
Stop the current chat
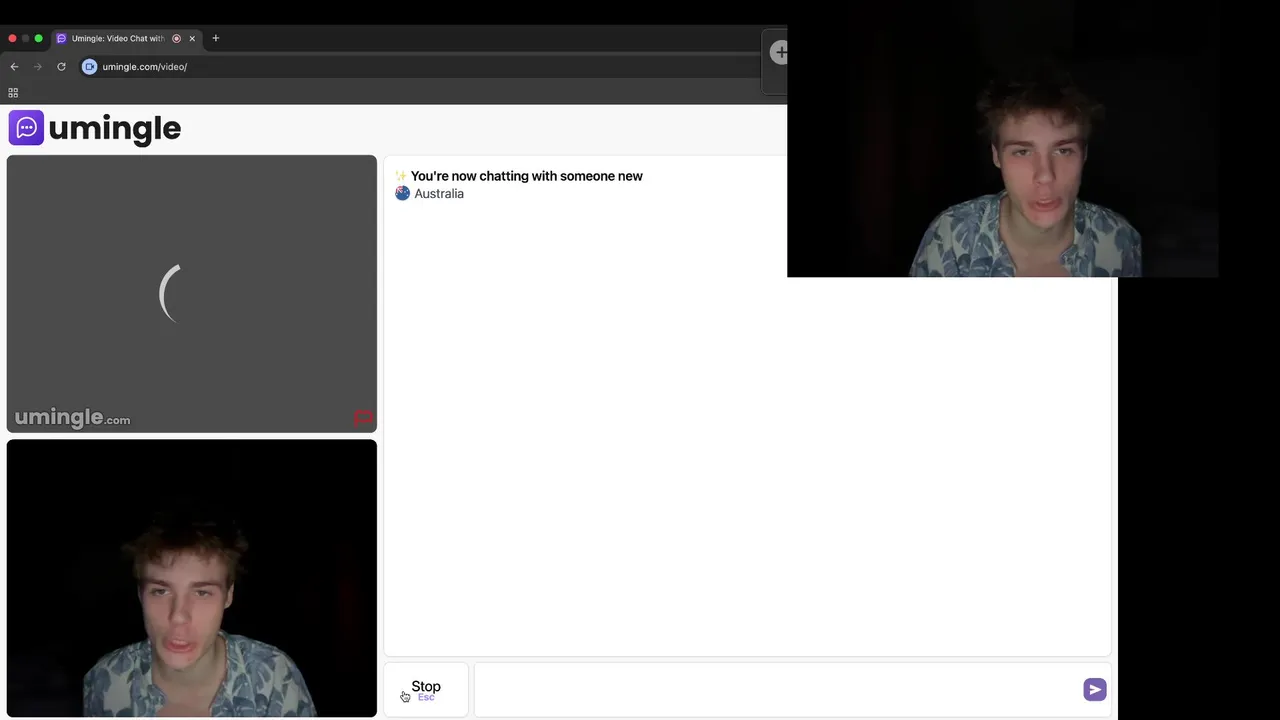[426, 689]
